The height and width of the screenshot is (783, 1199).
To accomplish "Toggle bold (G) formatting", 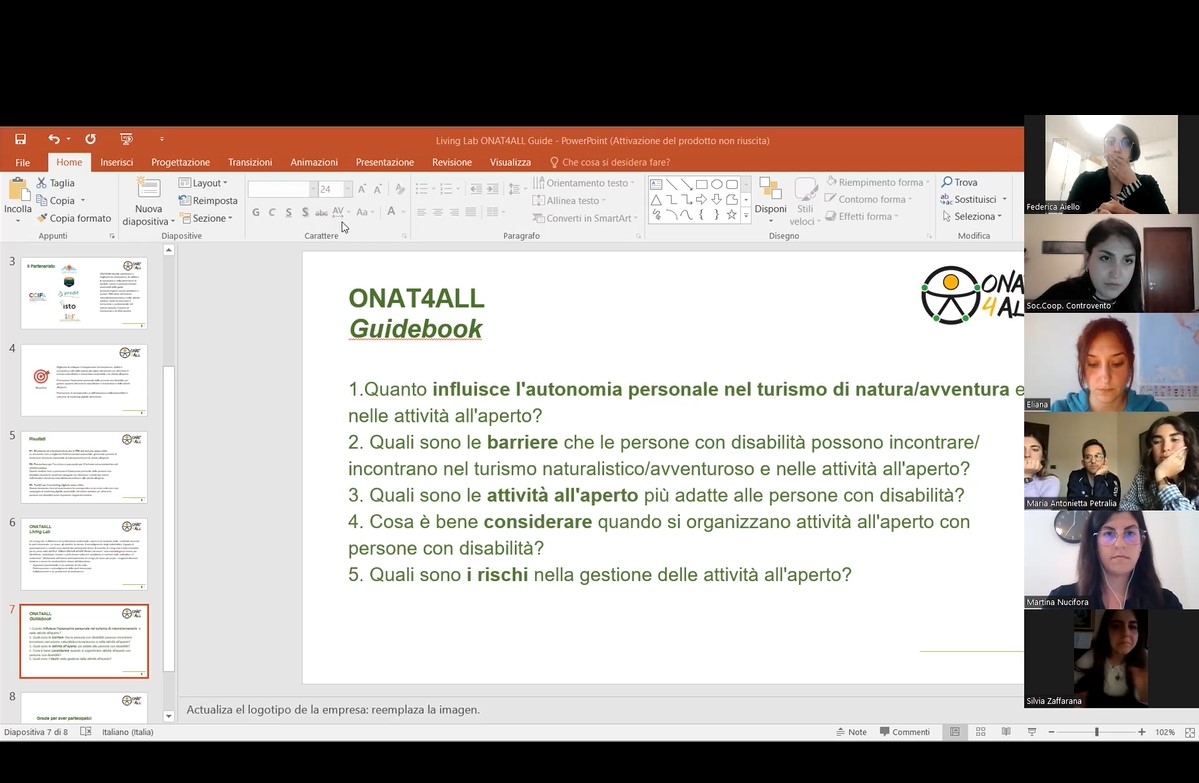I will tap(255, 212).
